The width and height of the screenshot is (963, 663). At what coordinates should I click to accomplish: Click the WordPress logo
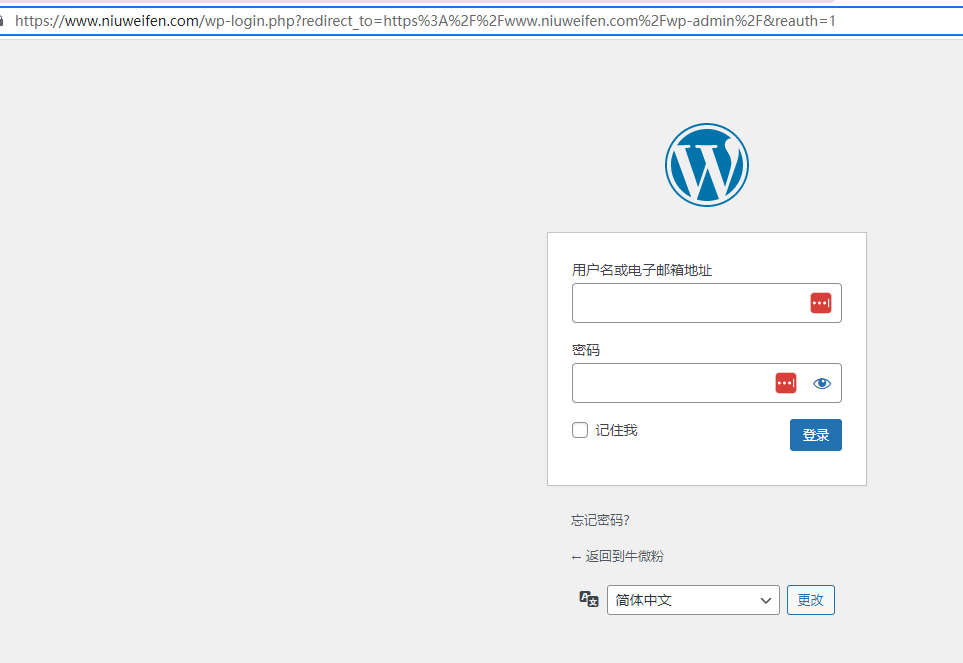pos(706,165)
